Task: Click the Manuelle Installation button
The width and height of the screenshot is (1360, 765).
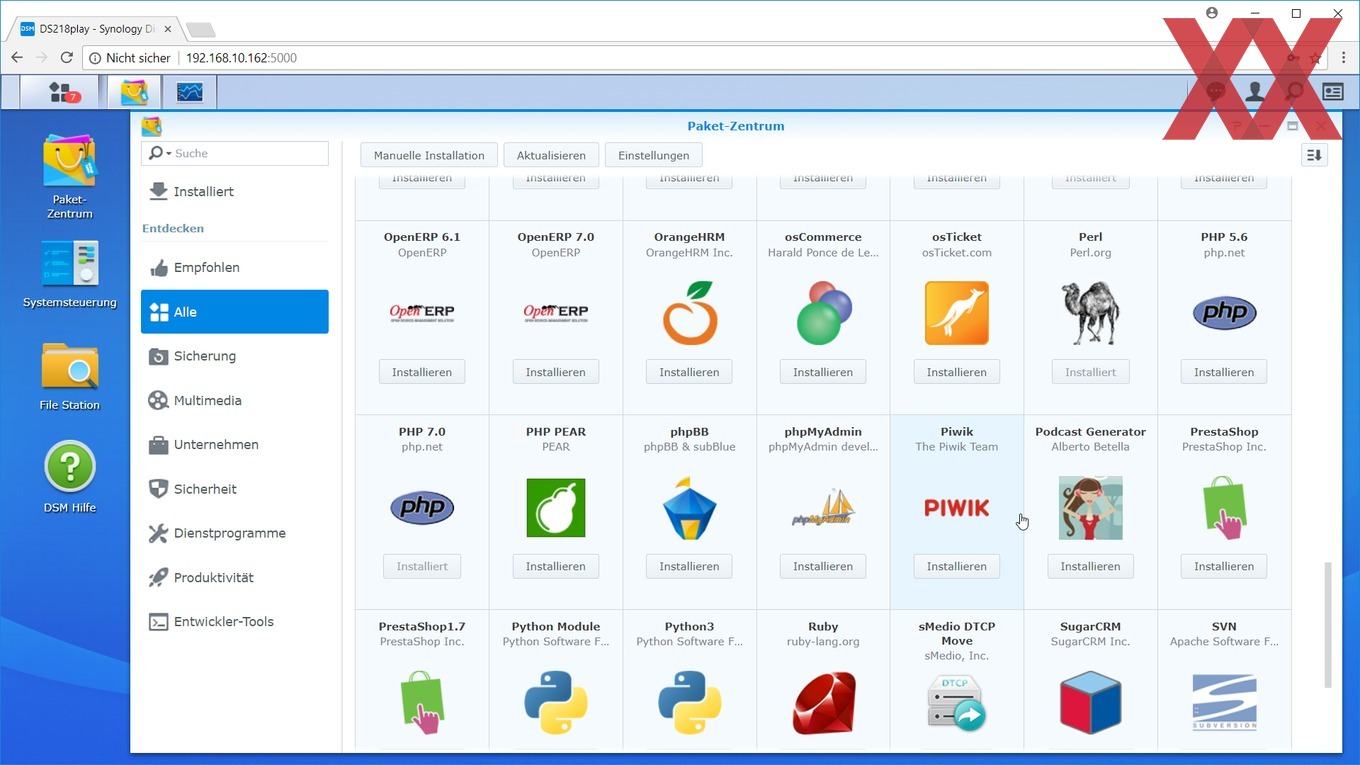Action: coord(428,155)
